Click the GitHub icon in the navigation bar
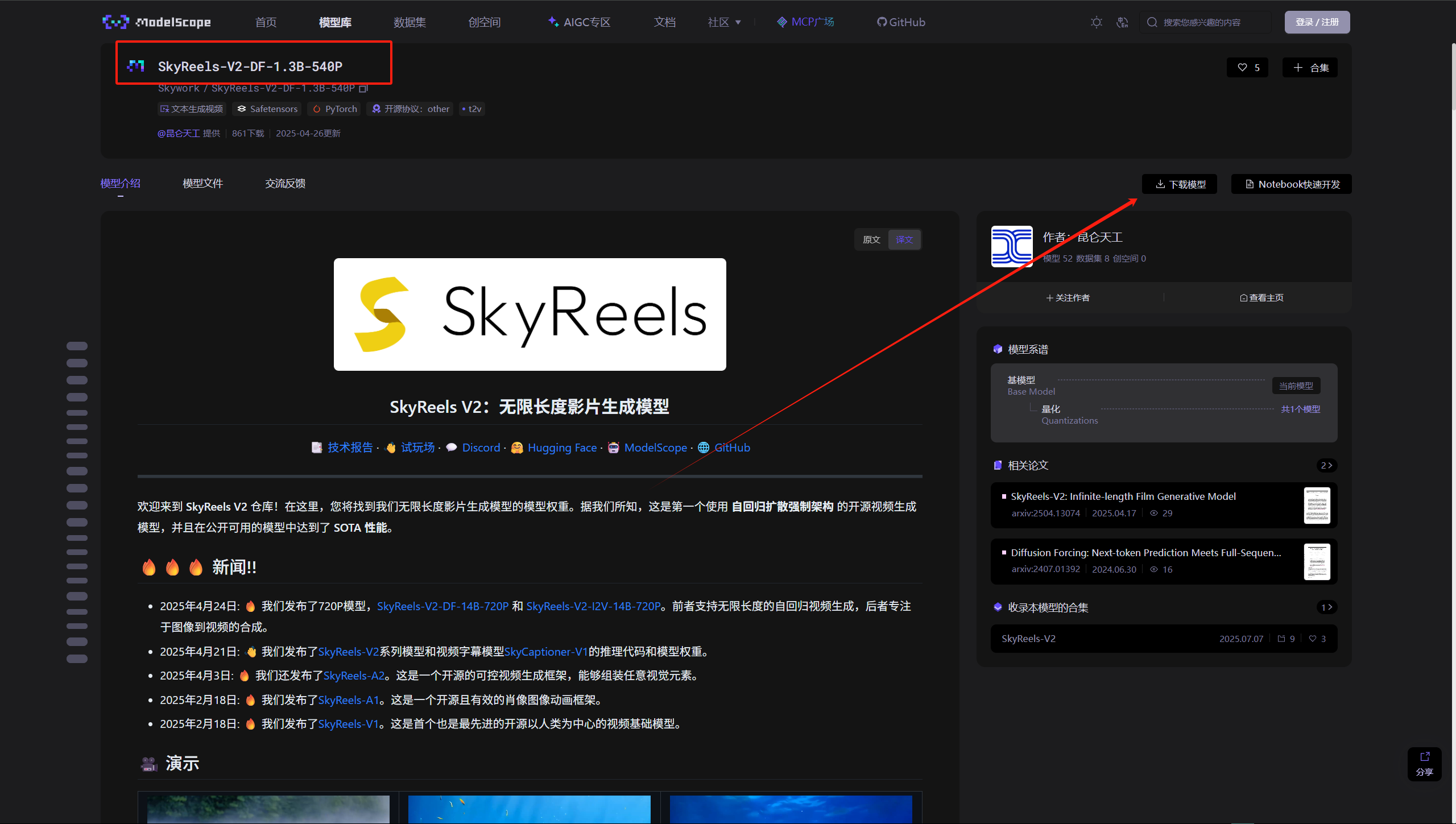 tap(882, 22)
